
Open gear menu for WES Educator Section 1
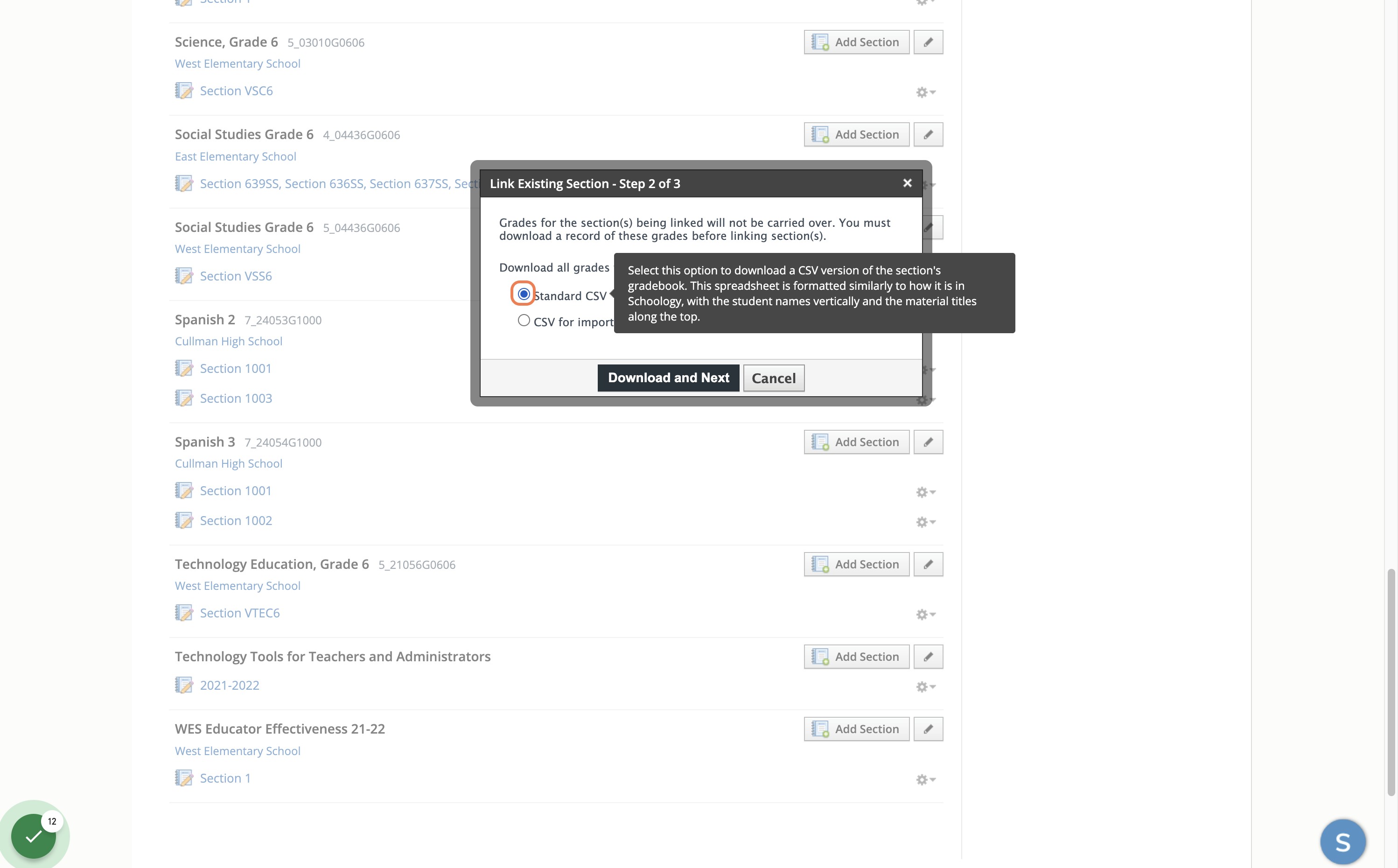pos(926,780)
